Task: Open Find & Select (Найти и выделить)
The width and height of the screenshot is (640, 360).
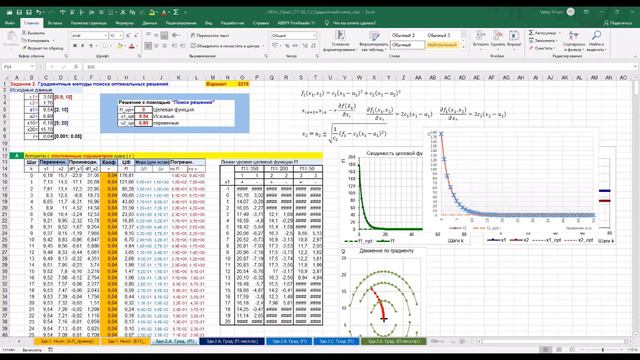Action: coord(596,41)
